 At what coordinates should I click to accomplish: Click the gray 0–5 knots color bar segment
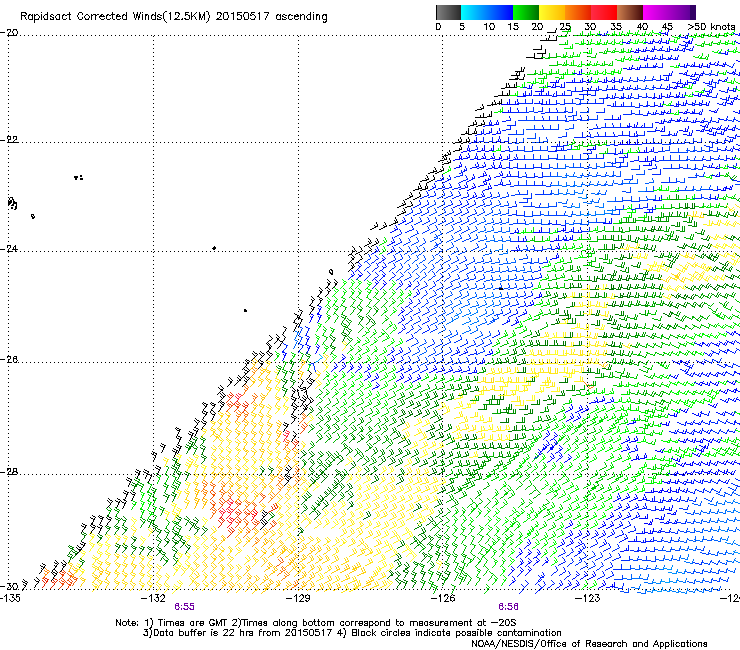[448, 12]
